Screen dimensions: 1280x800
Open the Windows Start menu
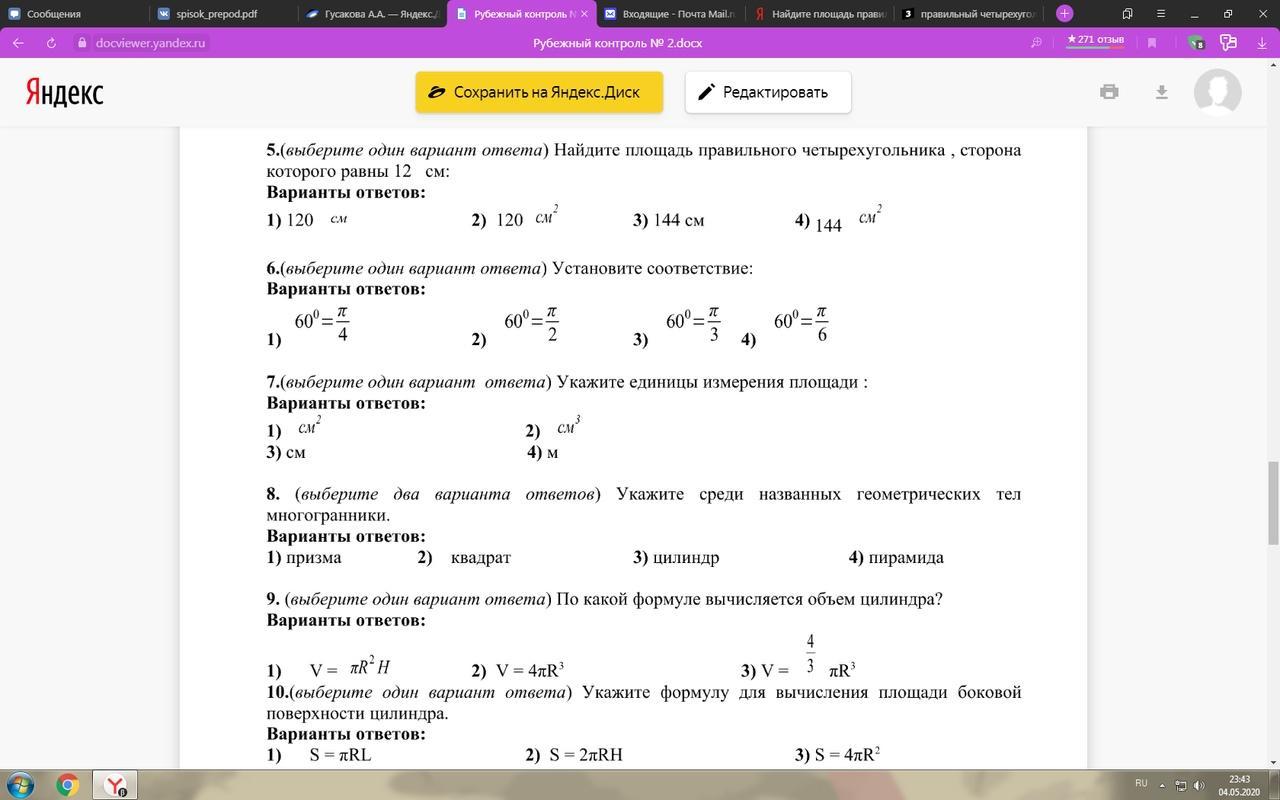pyautogui.click(x=20, y=785)
